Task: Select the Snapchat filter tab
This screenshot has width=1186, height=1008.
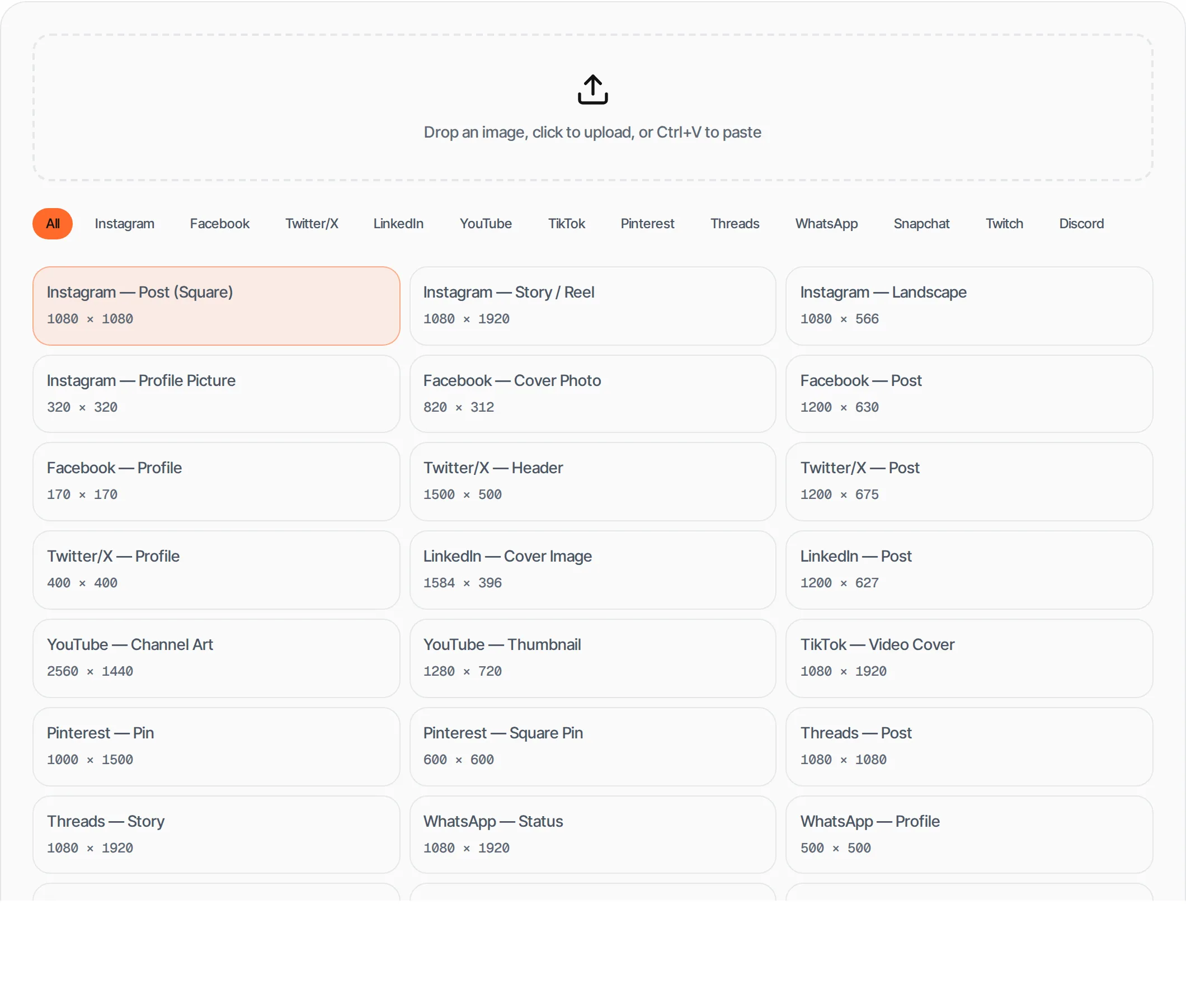Action: pos(921,223)
